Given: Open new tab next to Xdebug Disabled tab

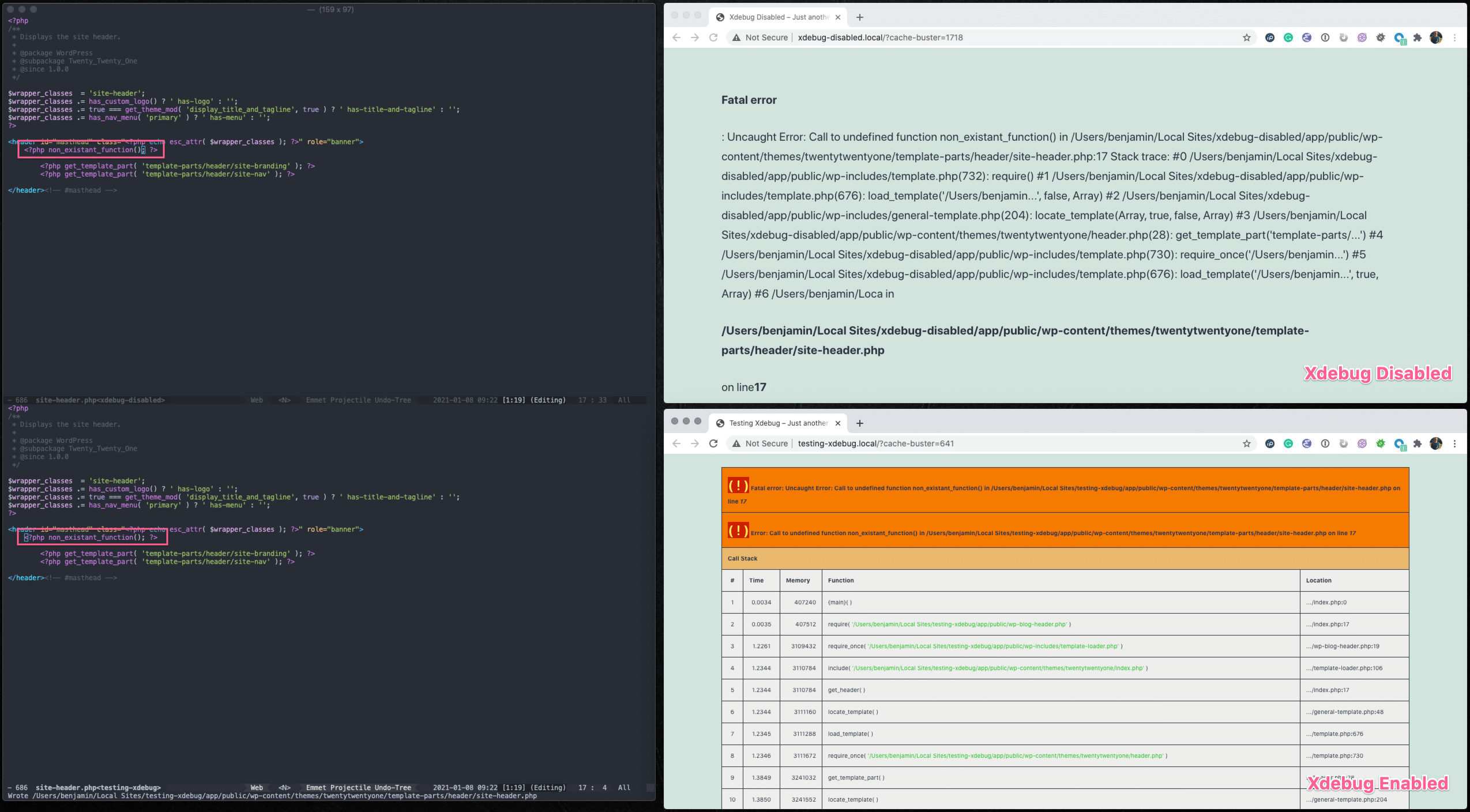Looking at the screenshot, I should pos(859,17).
